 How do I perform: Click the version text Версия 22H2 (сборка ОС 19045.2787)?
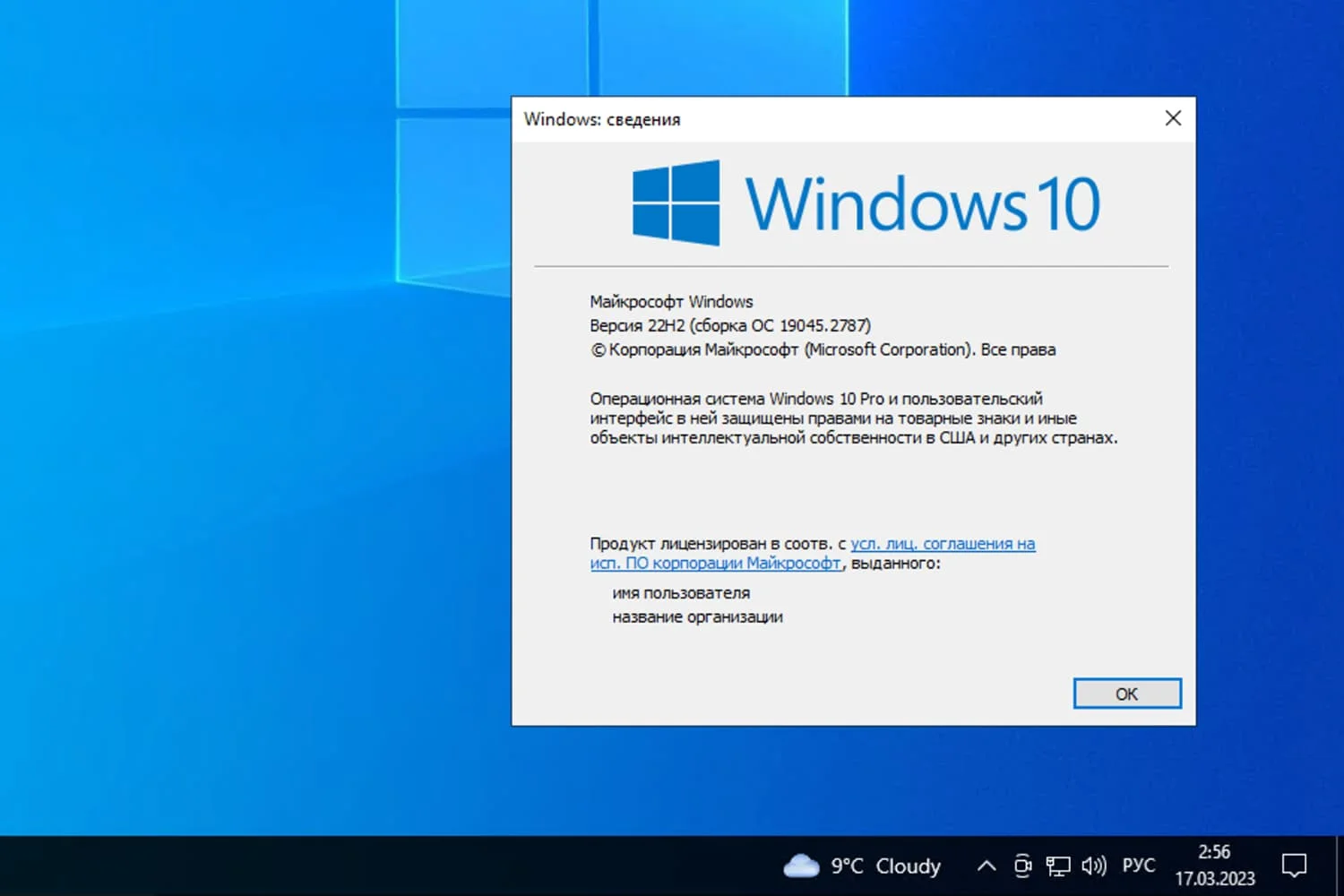point(730,325)
